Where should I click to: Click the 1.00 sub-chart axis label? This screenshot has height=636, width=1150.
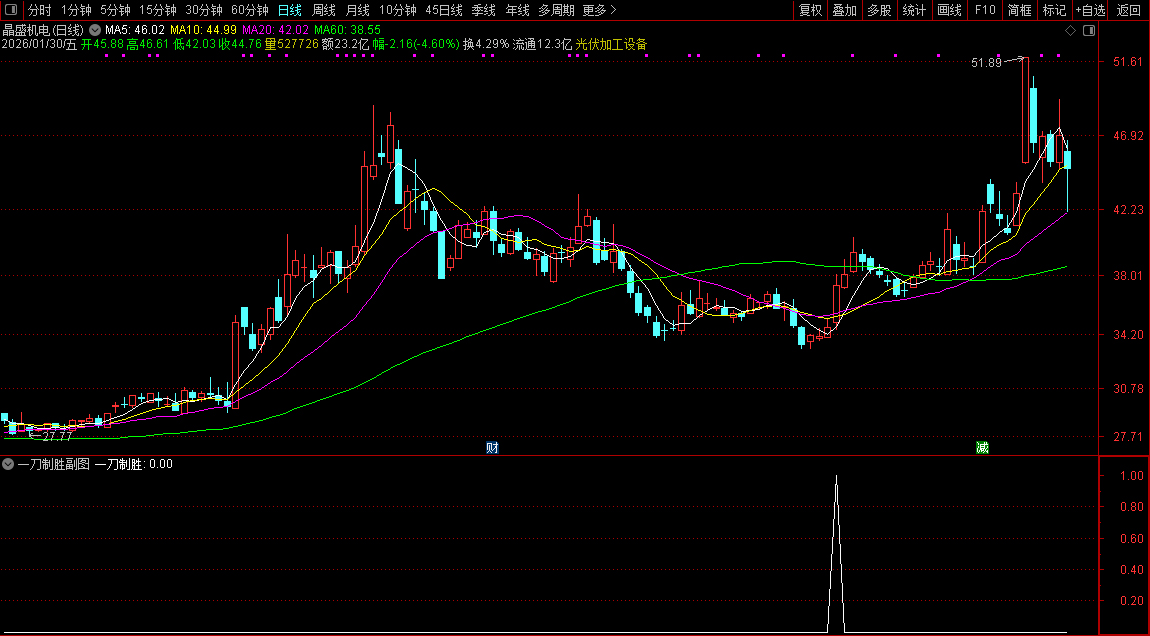1132,475
